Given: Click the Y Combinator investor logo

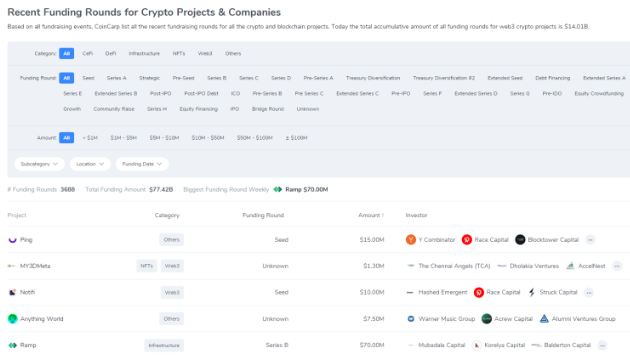Looking at the screenshot, I should point(411,240).
